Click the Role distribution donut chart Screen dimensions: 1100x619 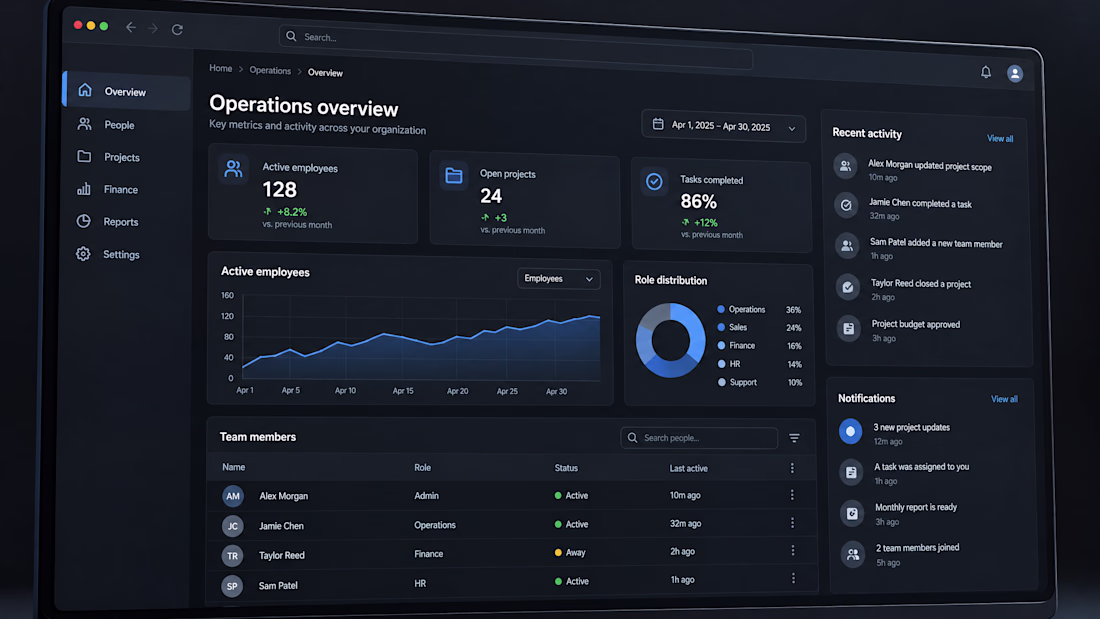click(x=670, y=340)
